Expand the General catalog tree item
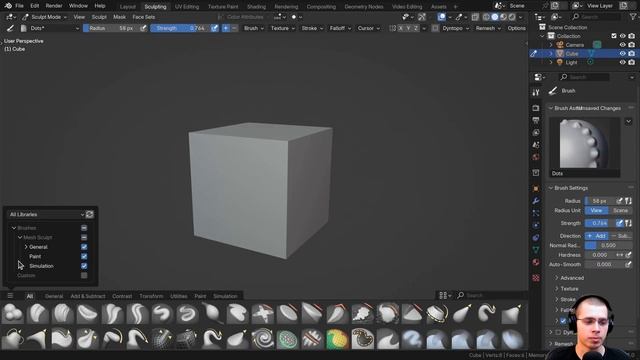 (x=26, y=247)
